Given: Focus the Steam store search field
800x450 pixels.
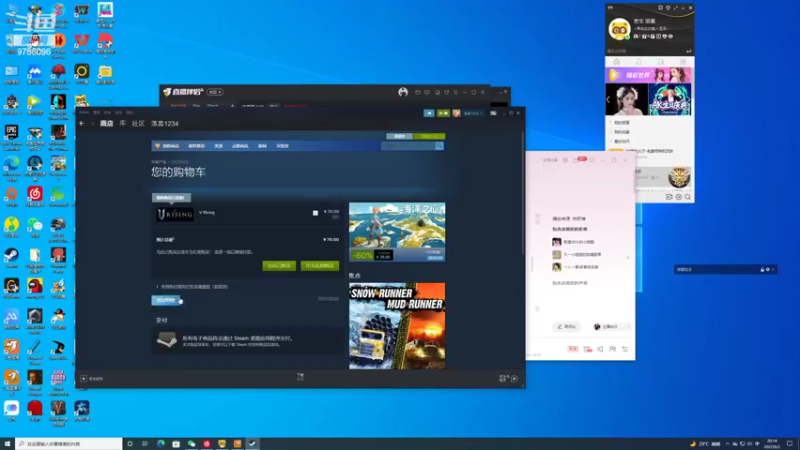Looking at the screenshot, I should [408, 146].
